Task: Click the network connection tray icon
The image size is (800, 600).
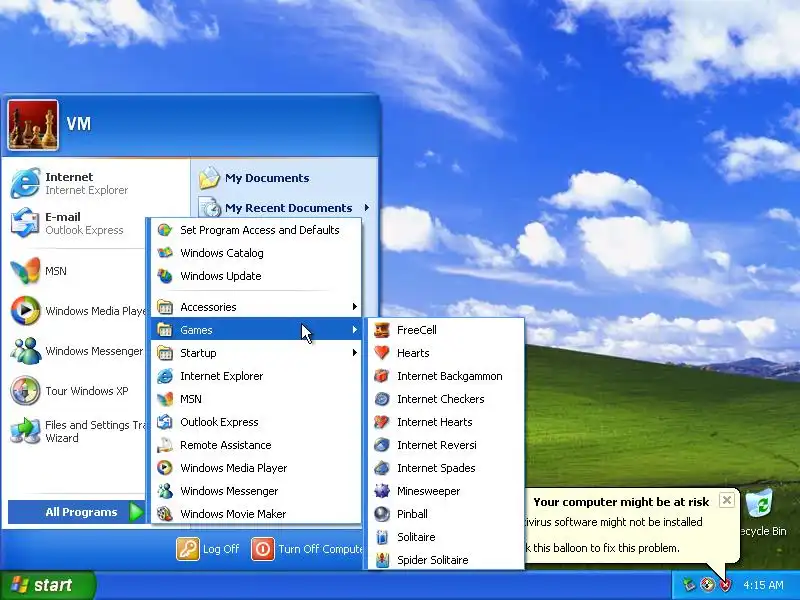Action: [x=689, y=585]
